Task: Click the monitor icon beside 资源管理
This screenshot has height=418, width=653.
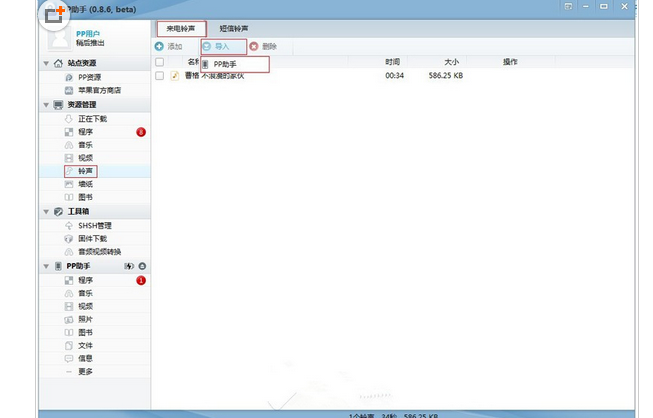Action: [x=58, y=105]
